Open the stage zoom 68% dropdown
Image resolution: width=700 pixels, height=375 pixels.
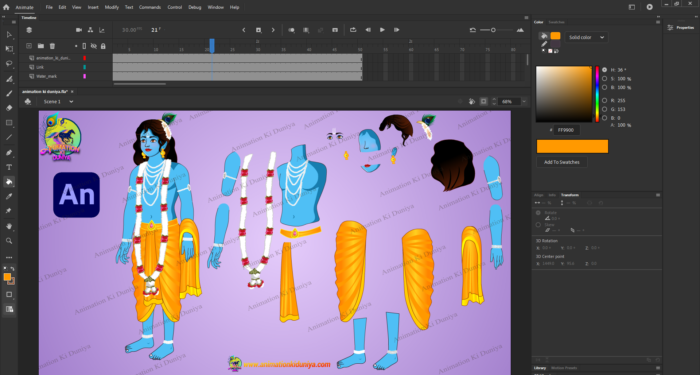point(512,102)
